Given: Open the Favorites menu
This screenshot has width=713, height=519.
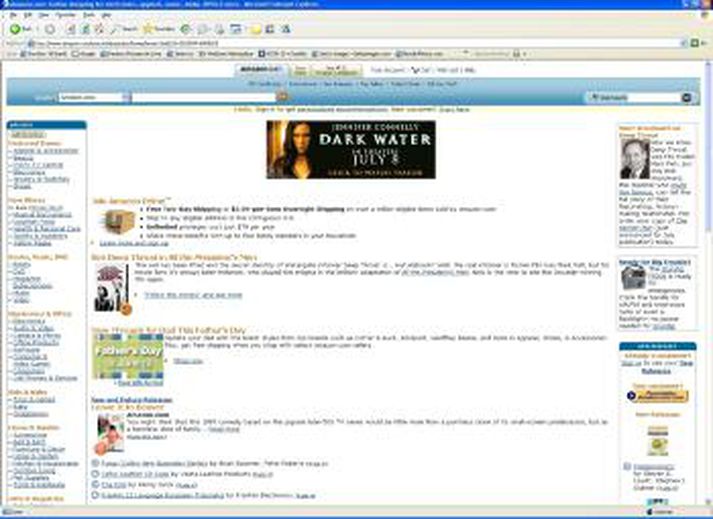Looking at the screenshot, I should pos(65,15).
